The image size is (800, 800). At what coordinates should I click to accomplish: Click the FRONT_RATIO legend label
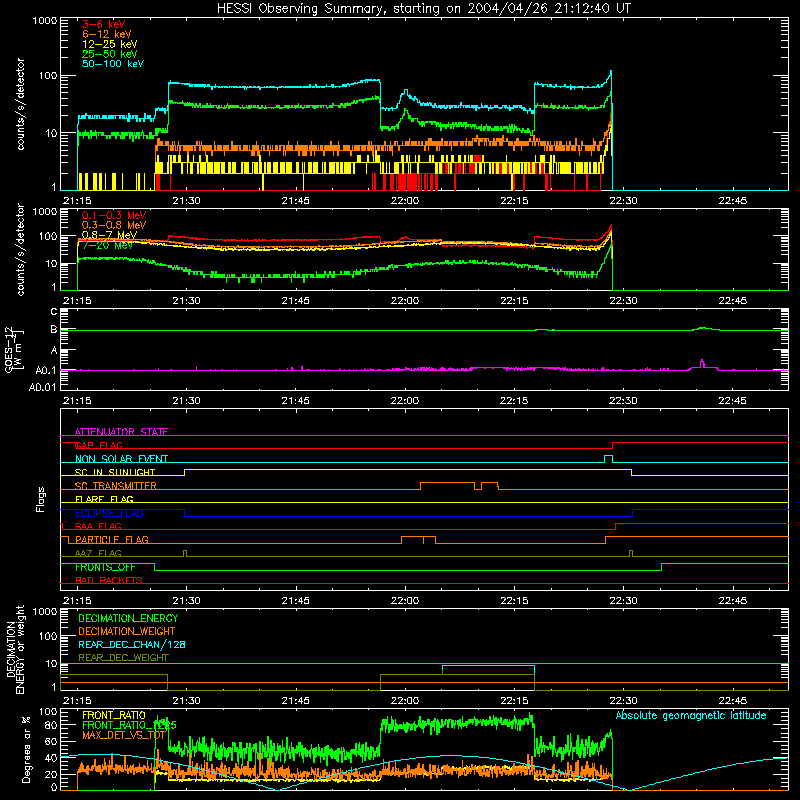tap(114, 715)
